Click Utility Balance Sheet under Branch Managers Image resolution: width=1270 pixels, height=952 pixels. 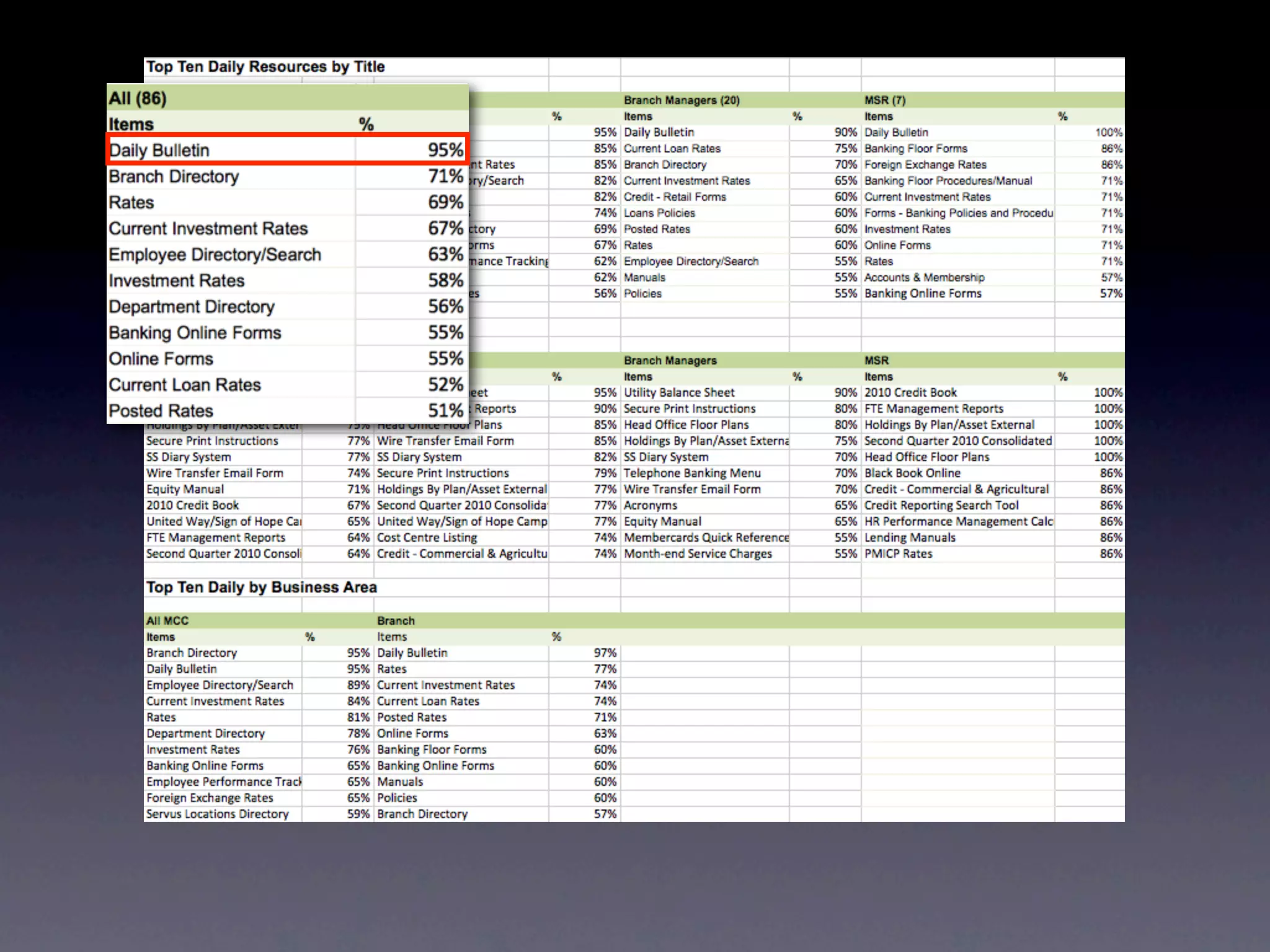click(x=679, y=393)
